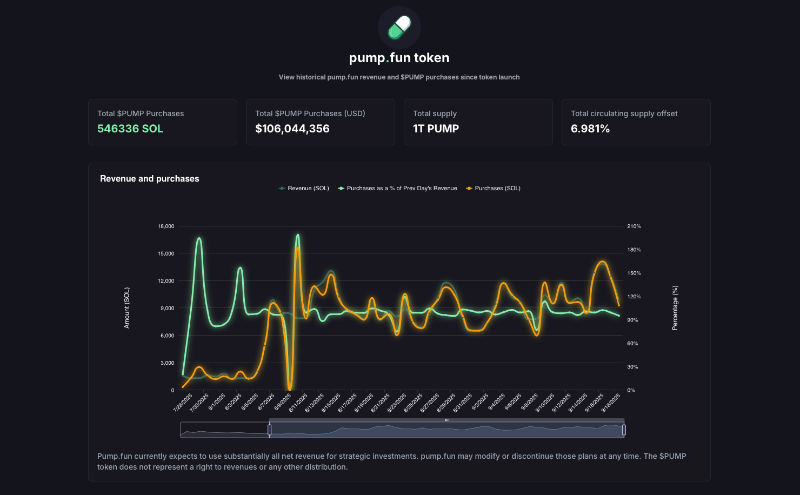Select the "546336 SOL" value
The height and width of the screenshot is (495, 800).
130,129
